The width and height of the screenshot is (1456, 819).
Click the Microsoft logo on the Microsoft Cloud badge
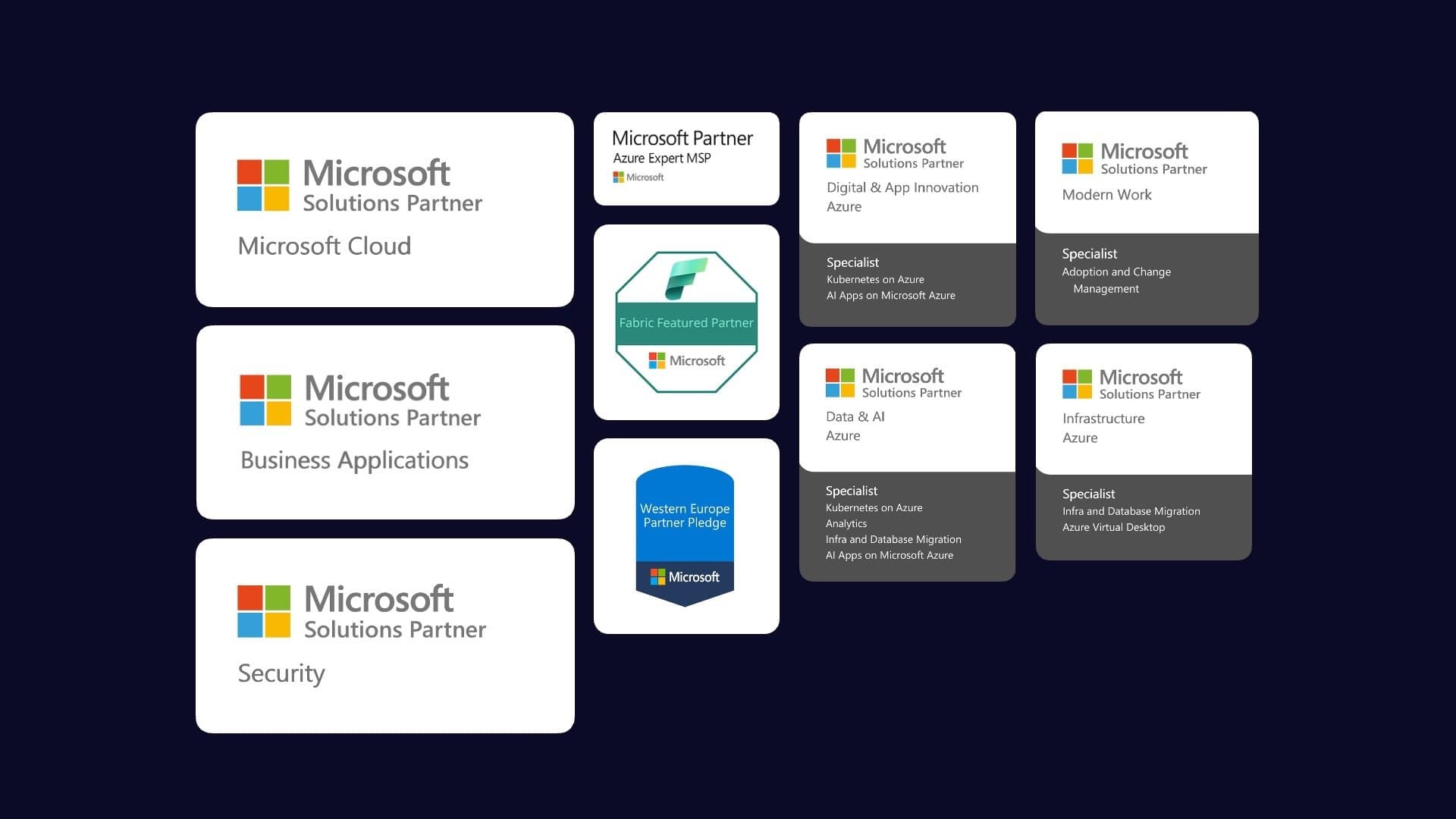coord(264,184)
